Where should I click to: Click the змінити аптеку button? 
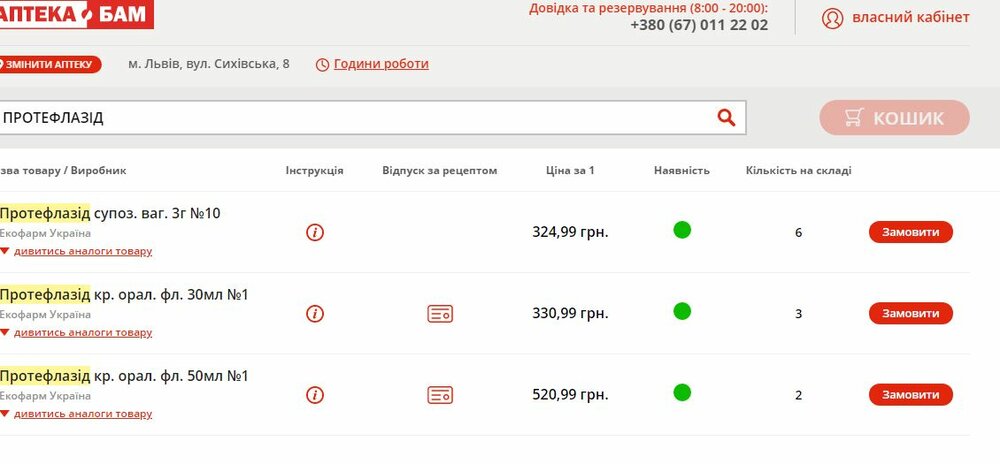tap(50, 64)
